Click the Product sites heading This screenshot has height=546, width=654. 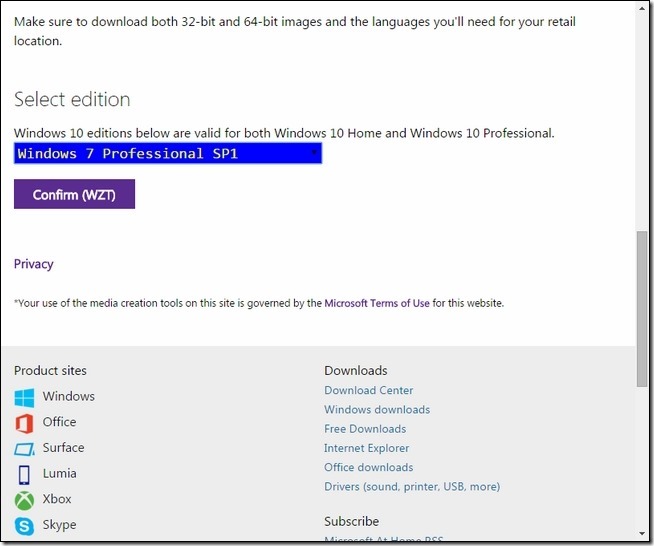pos(50,370)
